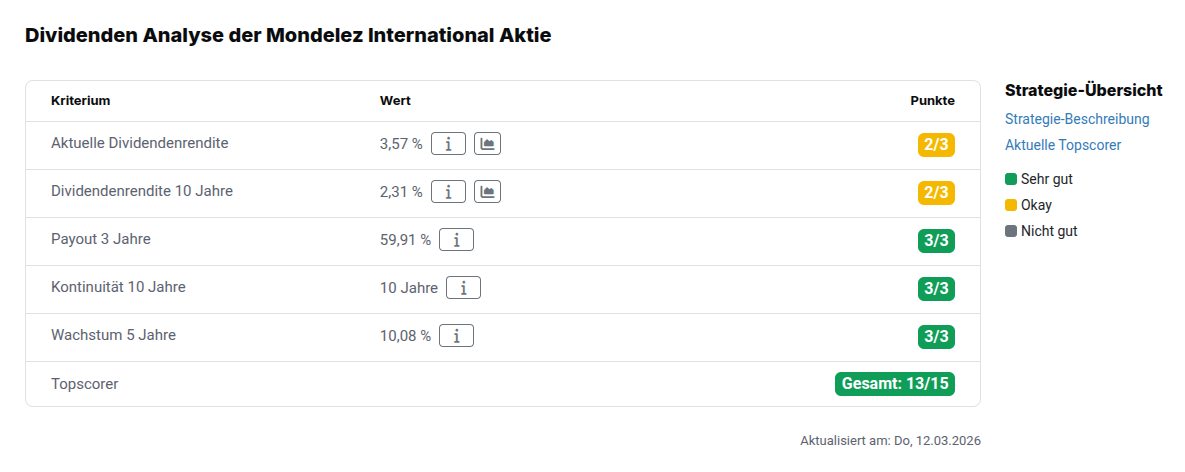
Task: Click info icon beside Wachstum 5 Jahre
Action: [456, 336]
